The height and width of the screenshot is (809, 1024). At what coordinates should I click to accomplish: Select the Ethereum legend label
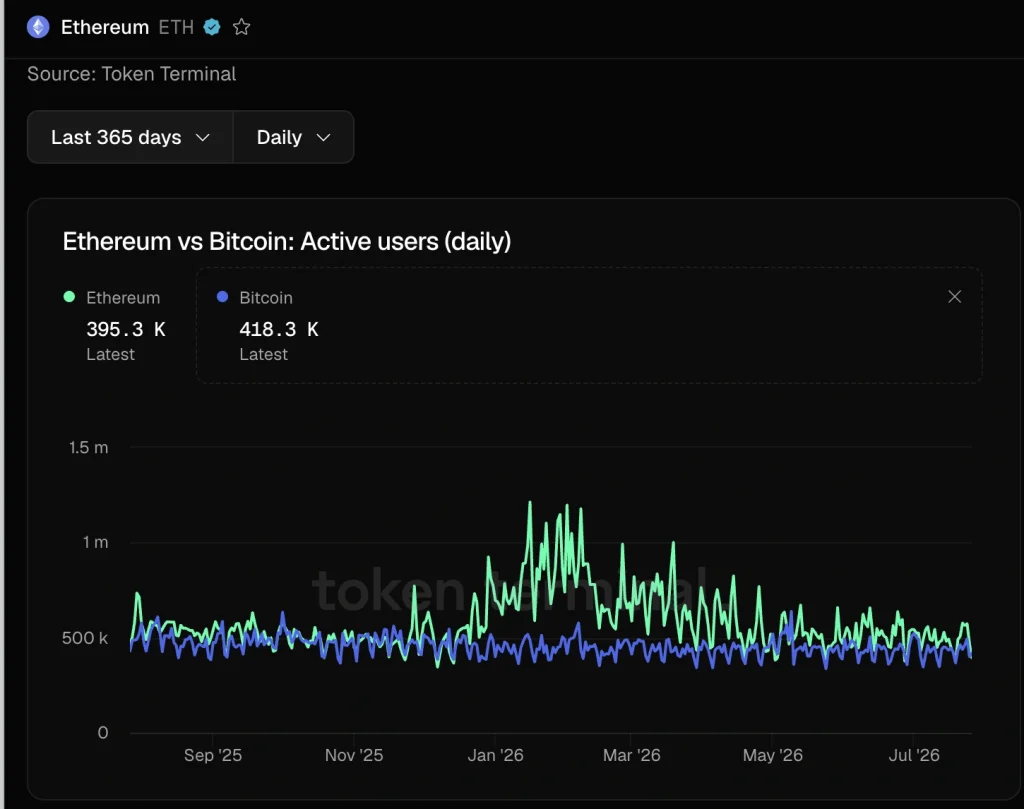pos(123,298)
